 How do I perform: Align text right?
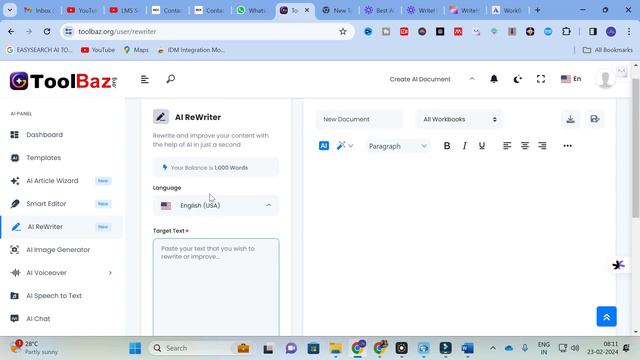click(x=542, y=146)
